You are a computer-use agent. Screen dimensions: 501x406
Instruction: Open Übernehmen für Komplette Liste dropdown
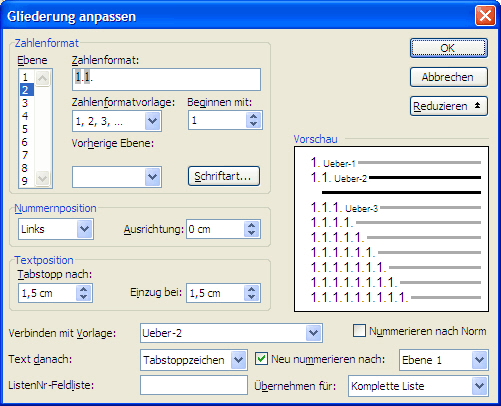(479, 386)
